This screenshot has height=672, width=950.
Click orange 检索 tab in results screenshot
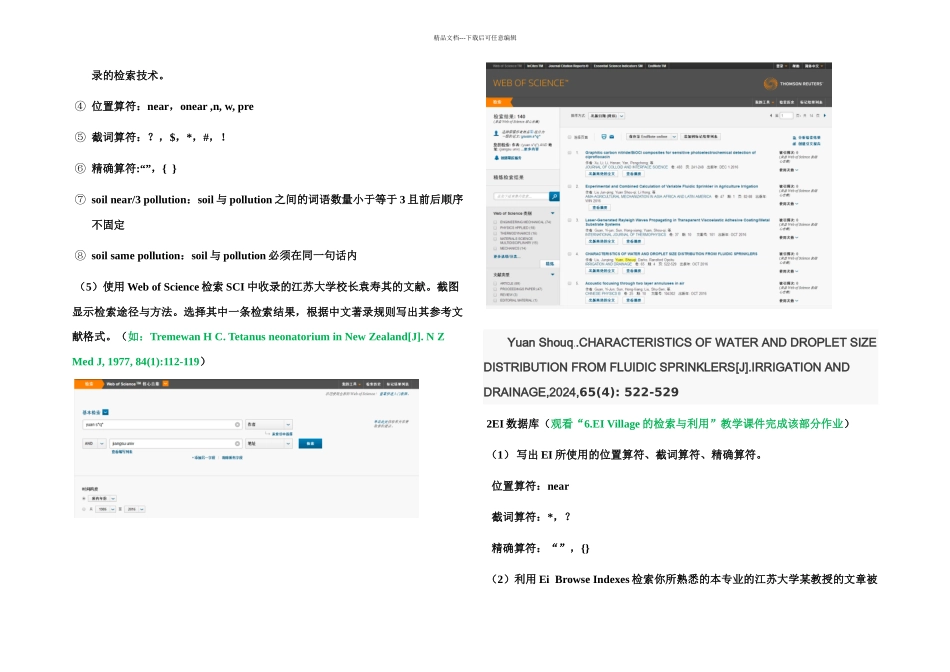pyautogui.click(x=497, y=102)
